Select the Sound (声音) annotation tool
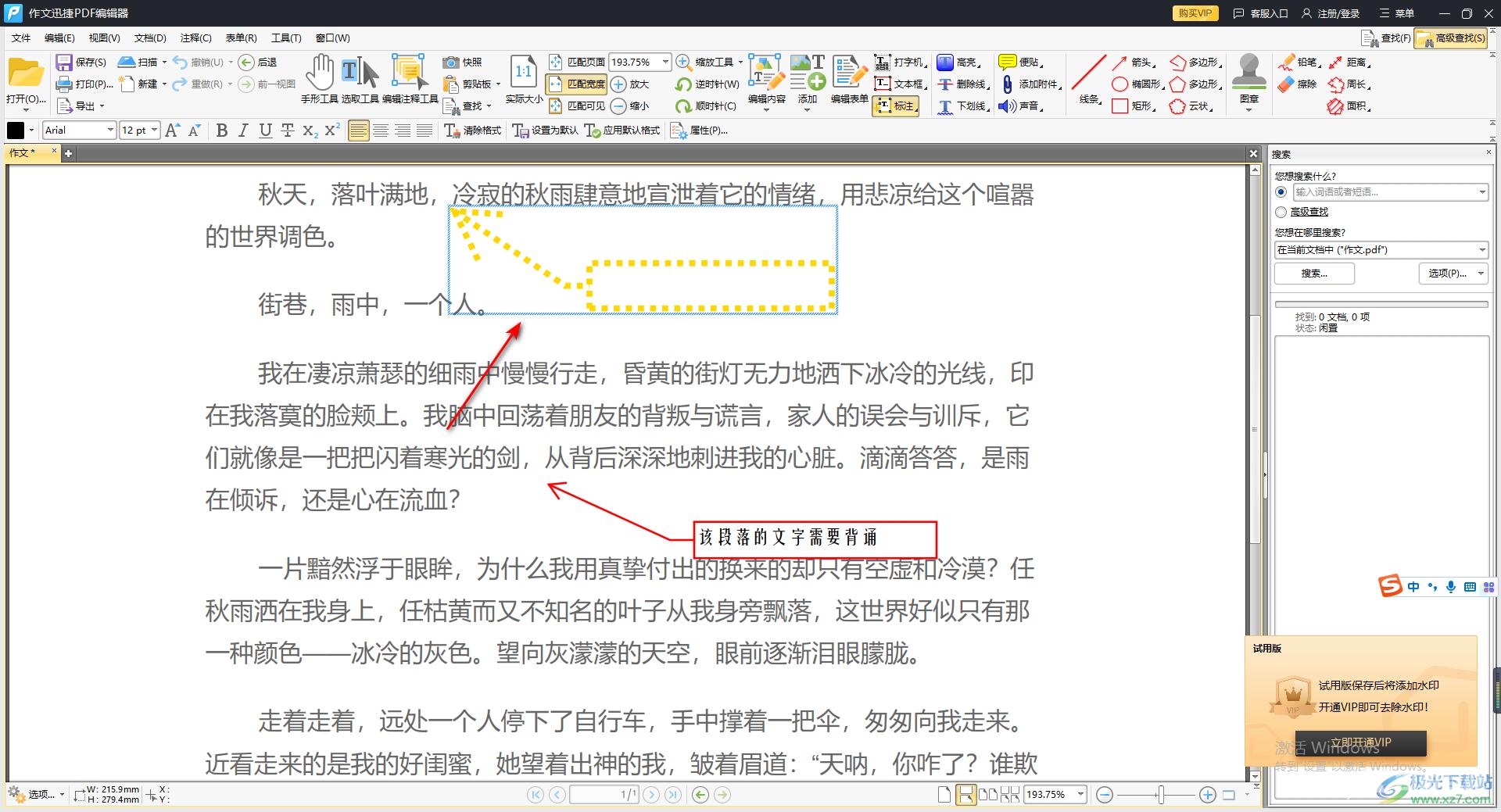 pos(1021,106)
